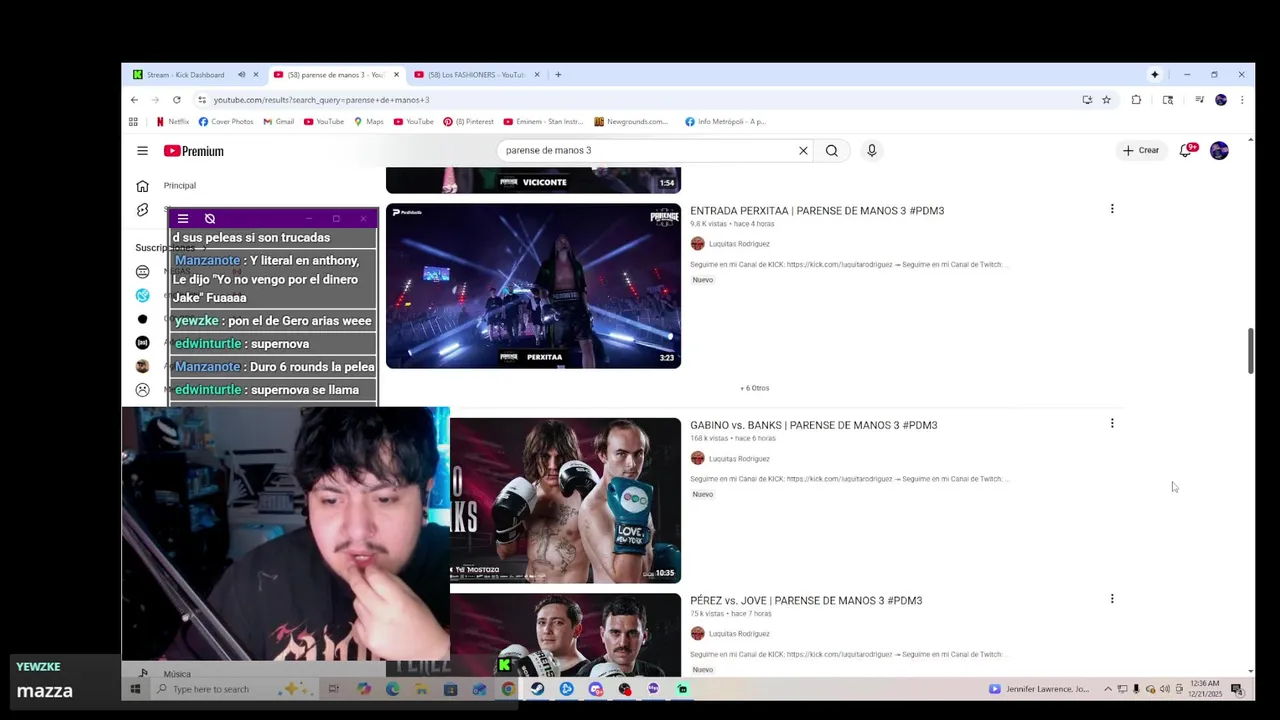Open the GABINO vs. BANKS thumbnail
Viewport: 1280px width, 720px height.
pyautogui.click(x=565, y=500)
